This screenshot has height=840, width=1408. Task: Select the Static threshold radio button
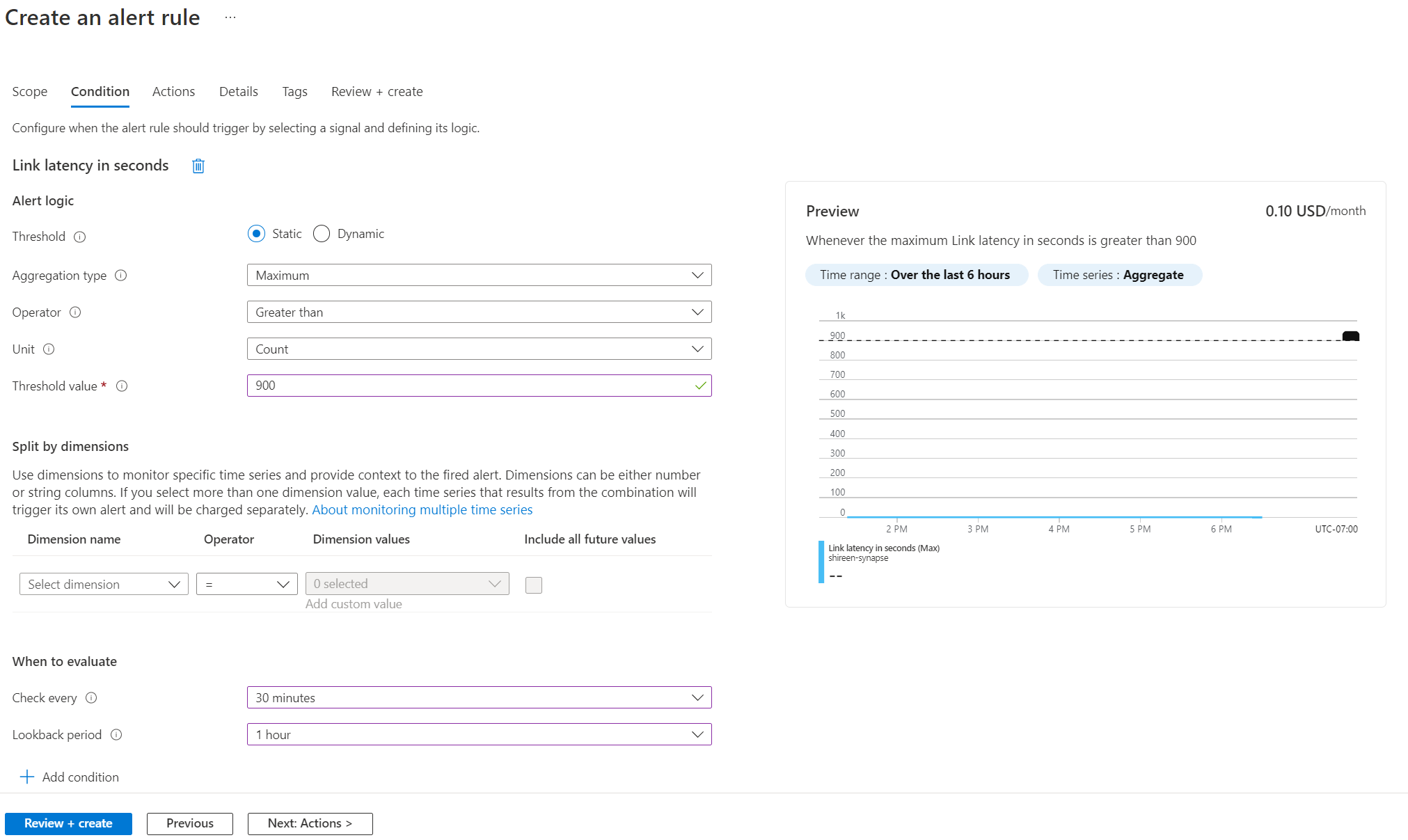256,234
